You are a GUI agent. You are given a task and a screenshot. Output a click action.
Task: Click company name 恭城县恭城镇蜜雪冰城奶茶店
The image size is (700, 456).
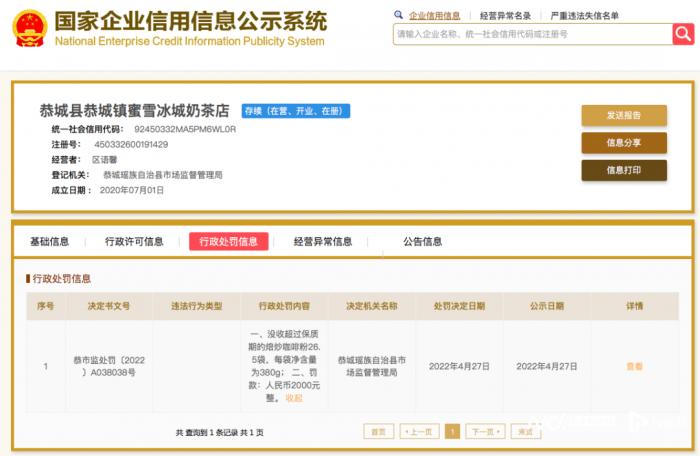click(134, 111)
